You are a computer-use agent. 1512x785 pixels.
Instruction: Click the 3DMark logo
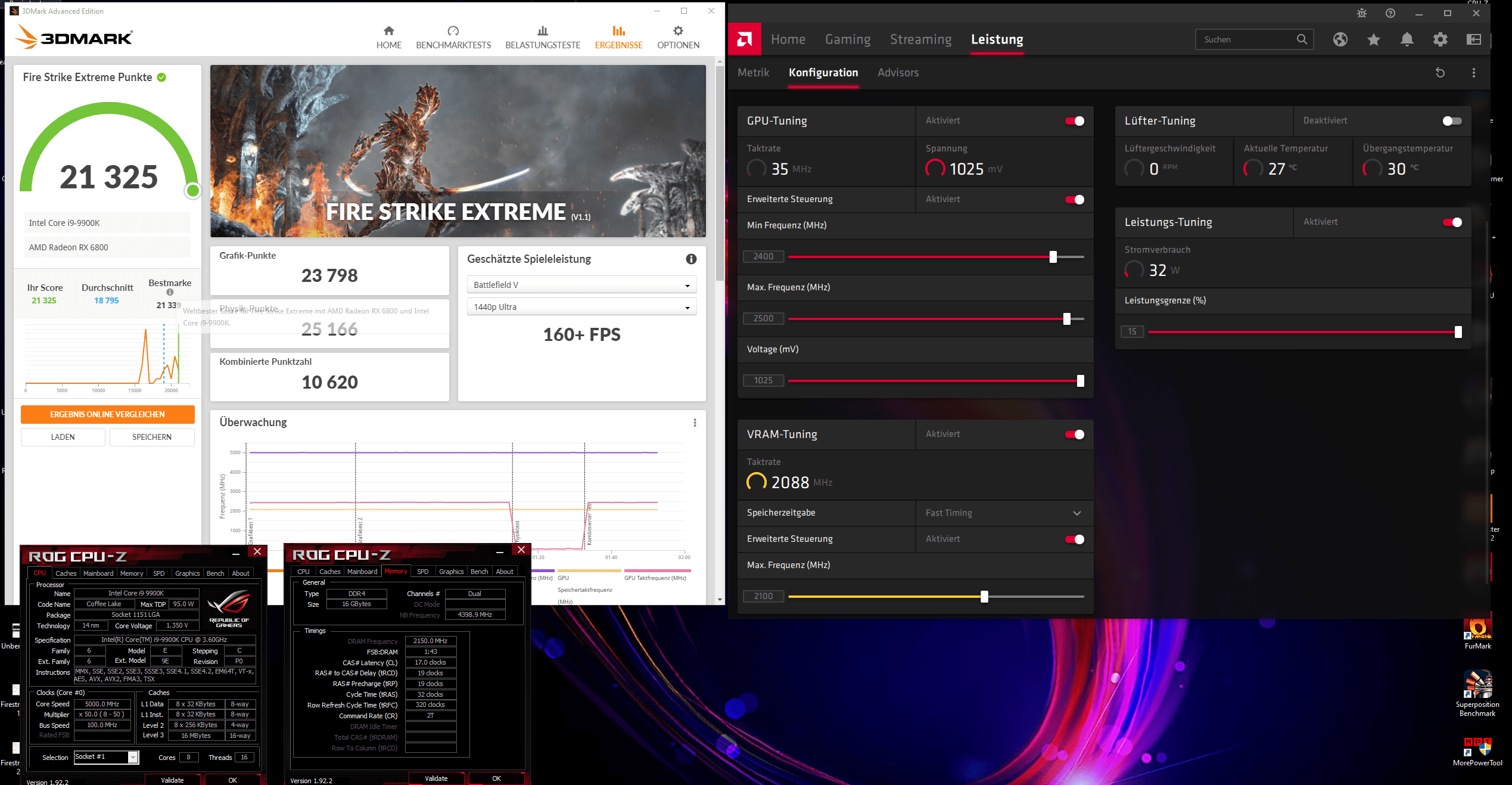click(74, 37)
